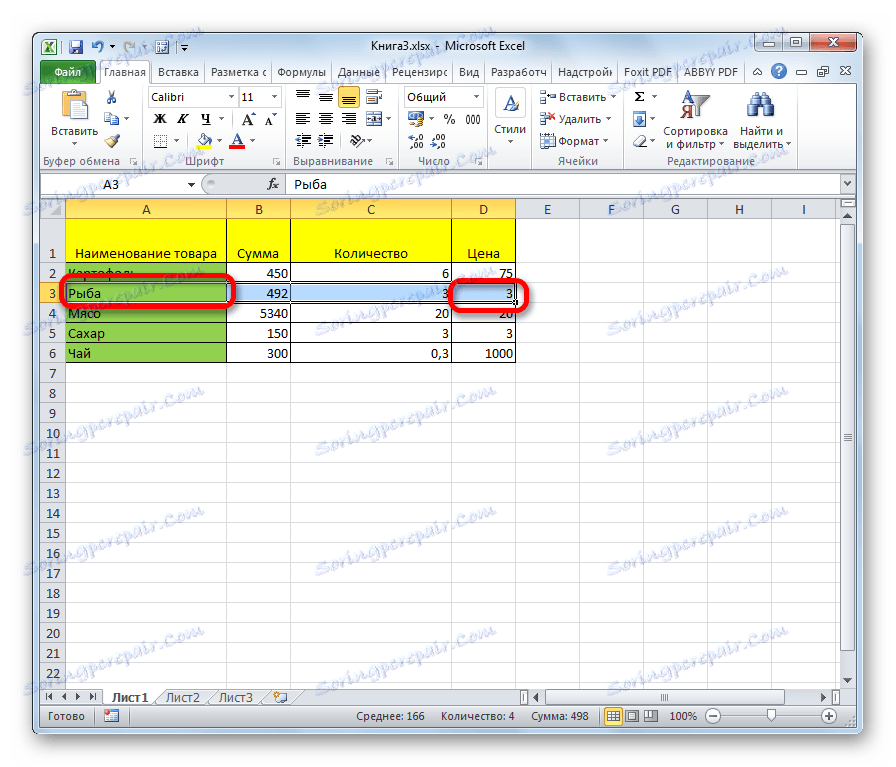Toggle wrap text button

374,97
